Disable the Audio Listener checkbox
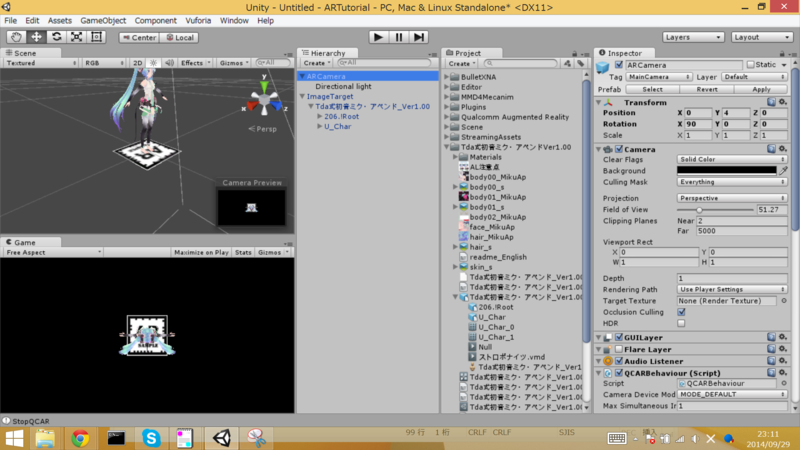The width and height of the screenshot is (800, 450). click(x=619, y=361)
